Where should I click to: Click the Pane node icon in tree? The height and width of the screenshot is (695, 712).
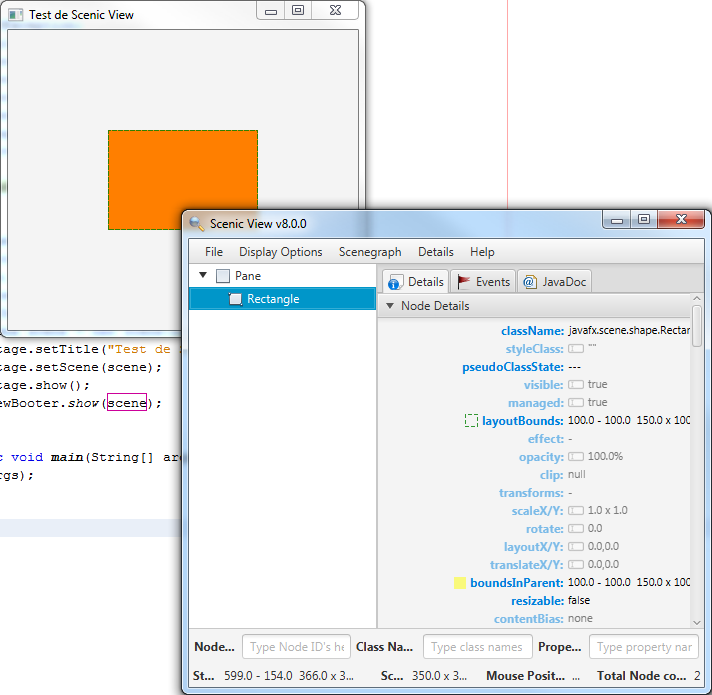click(222, 276)
